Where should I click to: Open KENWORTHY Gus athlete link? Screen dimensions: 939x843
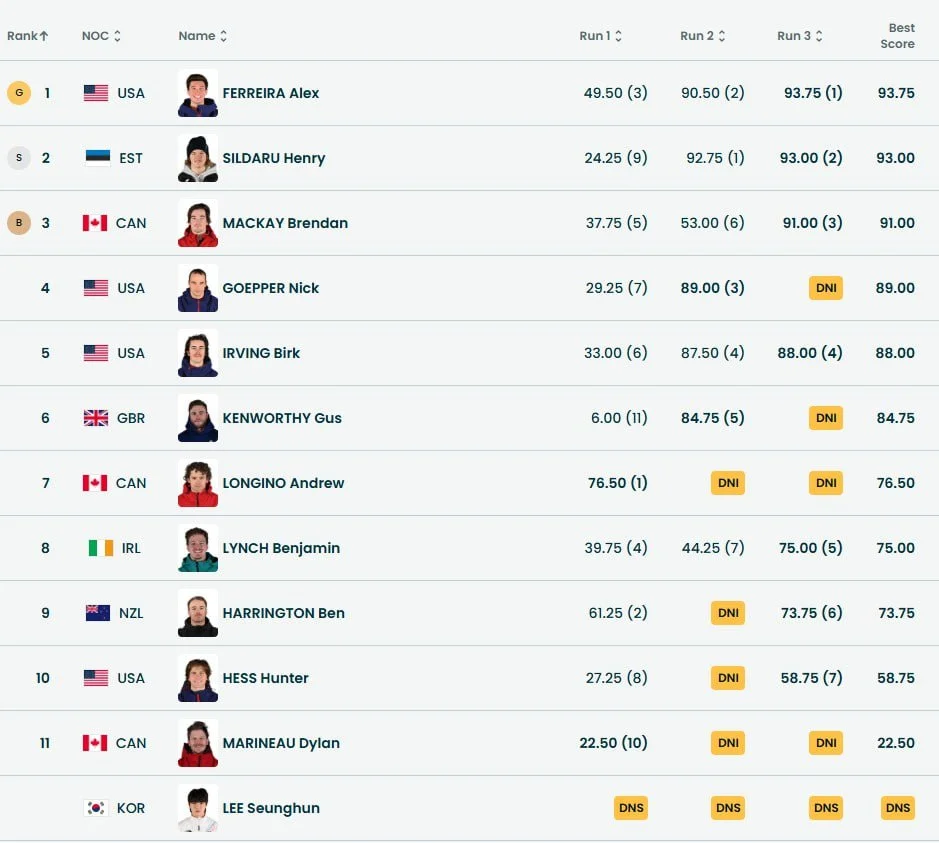click(282, 418)
